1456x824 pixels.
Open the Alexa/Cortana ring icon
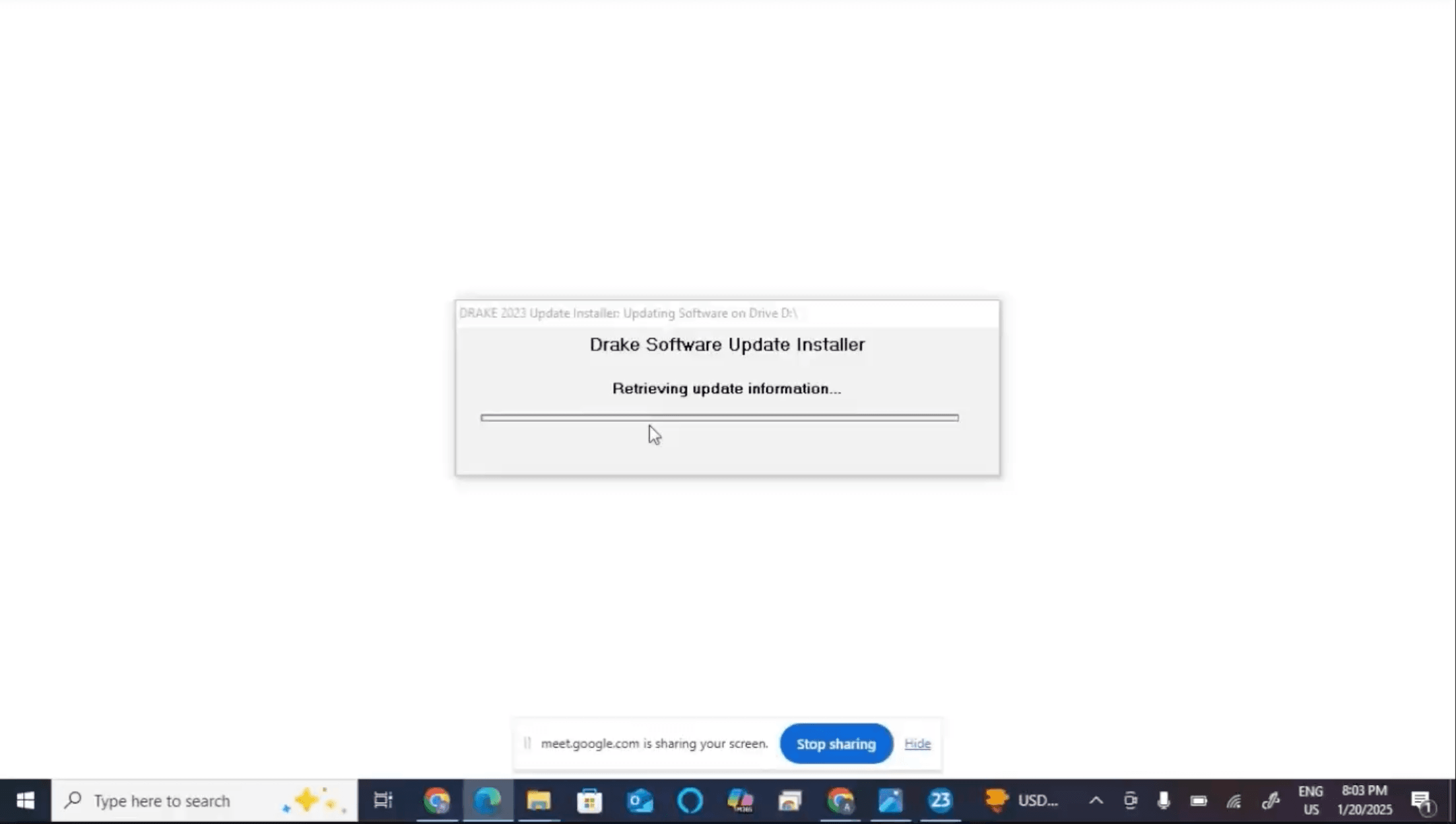(x=690, y=800)
